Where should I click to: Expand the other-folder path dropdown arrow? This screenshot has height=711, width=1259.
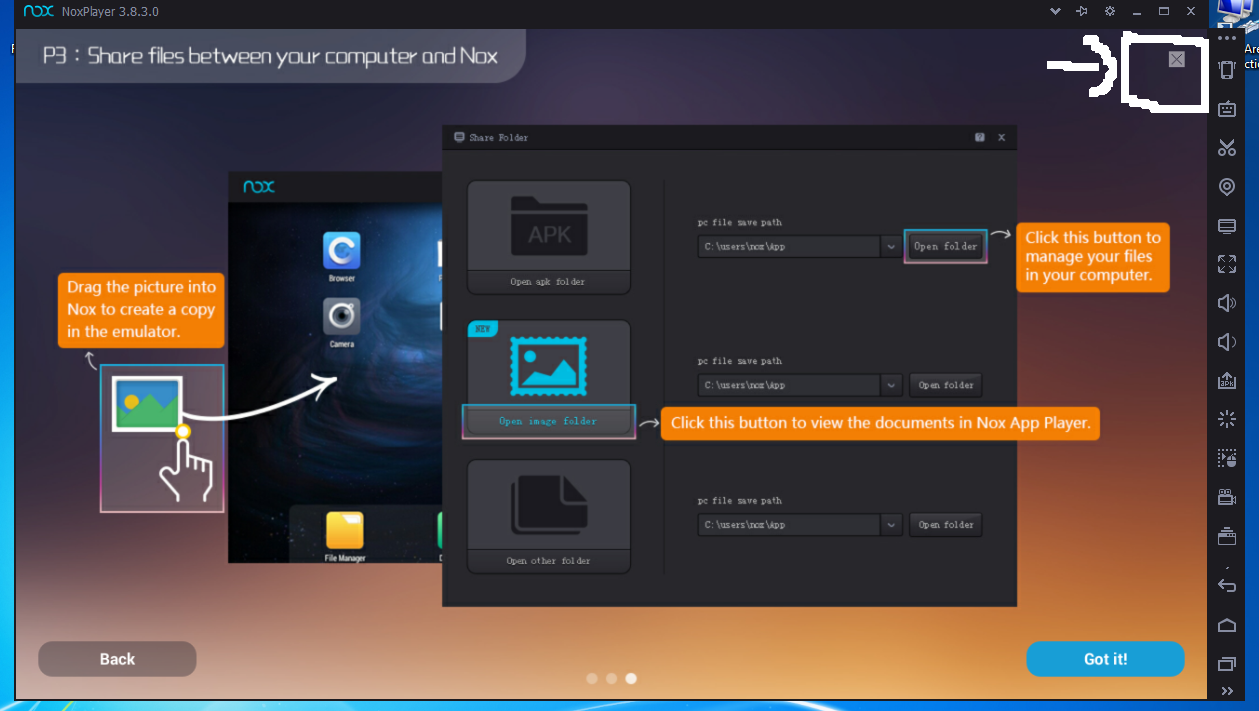click(x=891, y=524)
